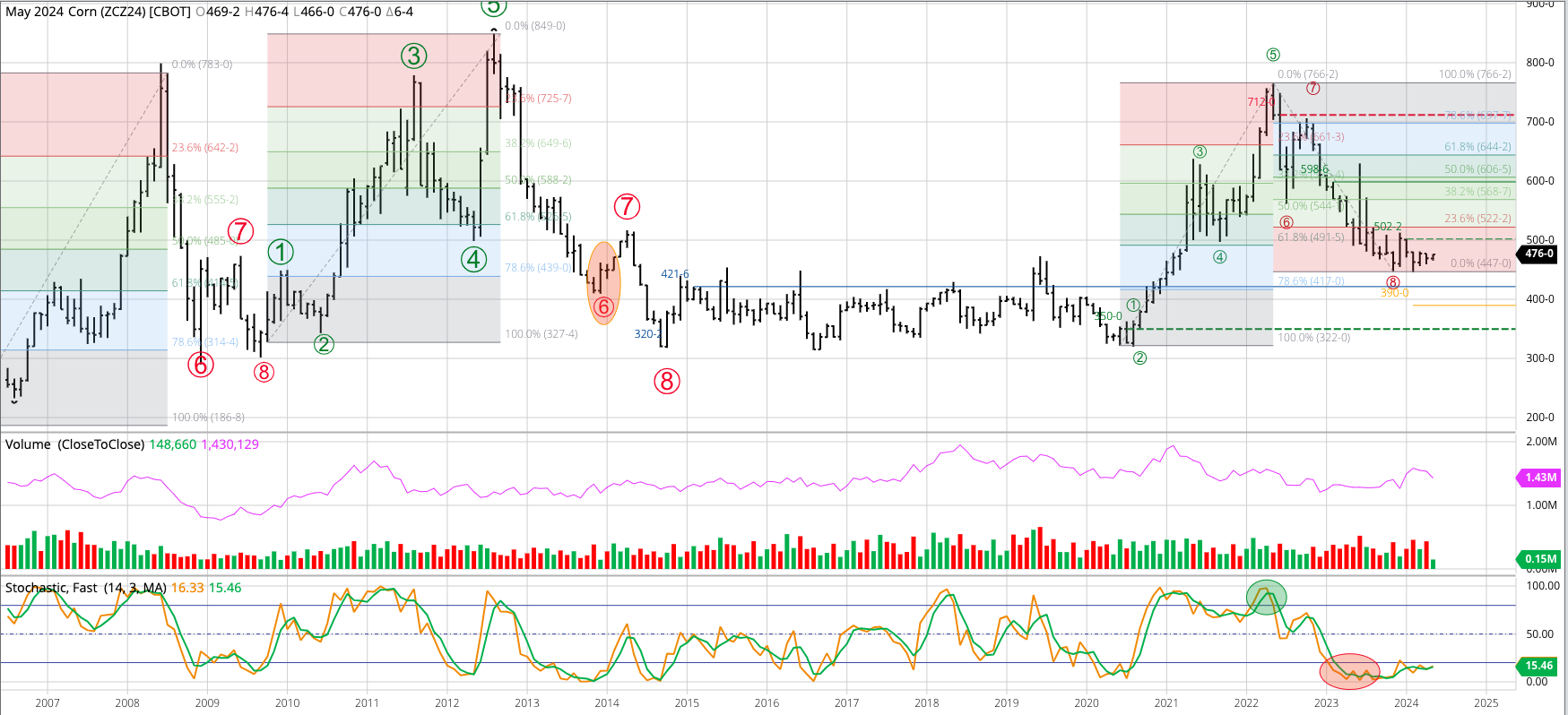Click the 50.0% (606-5) Fibonacci label
This screenshot has height=715, width=1568.
(1477, 169)
